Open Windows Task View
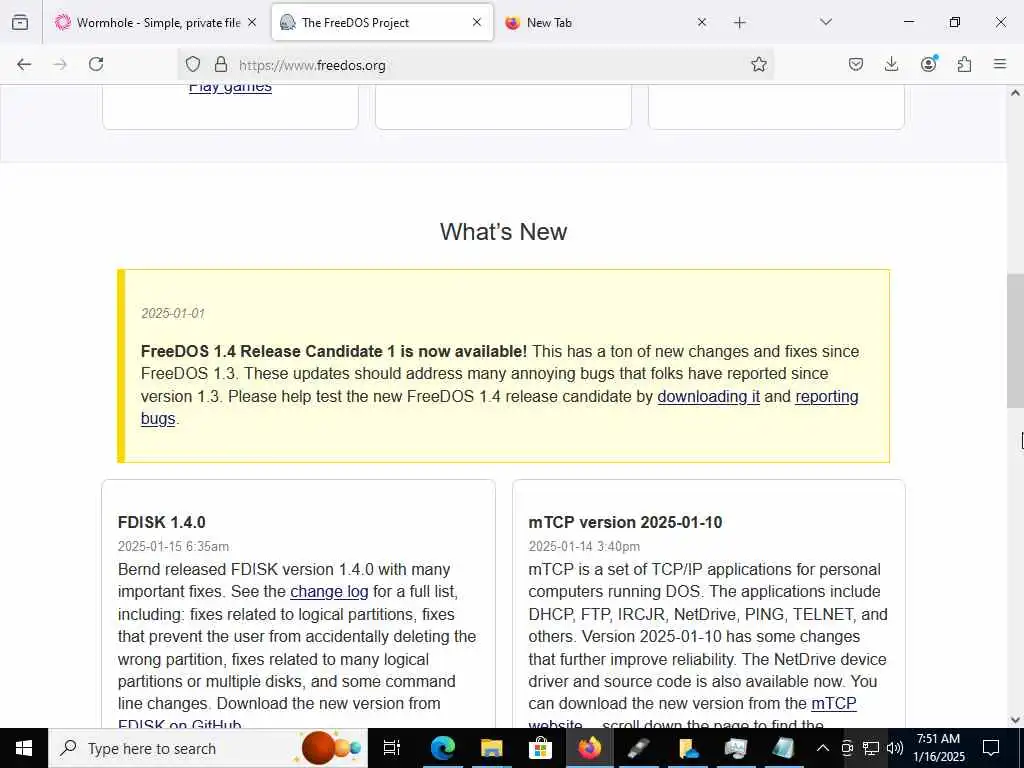1024x768 pixels. point(392,748)
